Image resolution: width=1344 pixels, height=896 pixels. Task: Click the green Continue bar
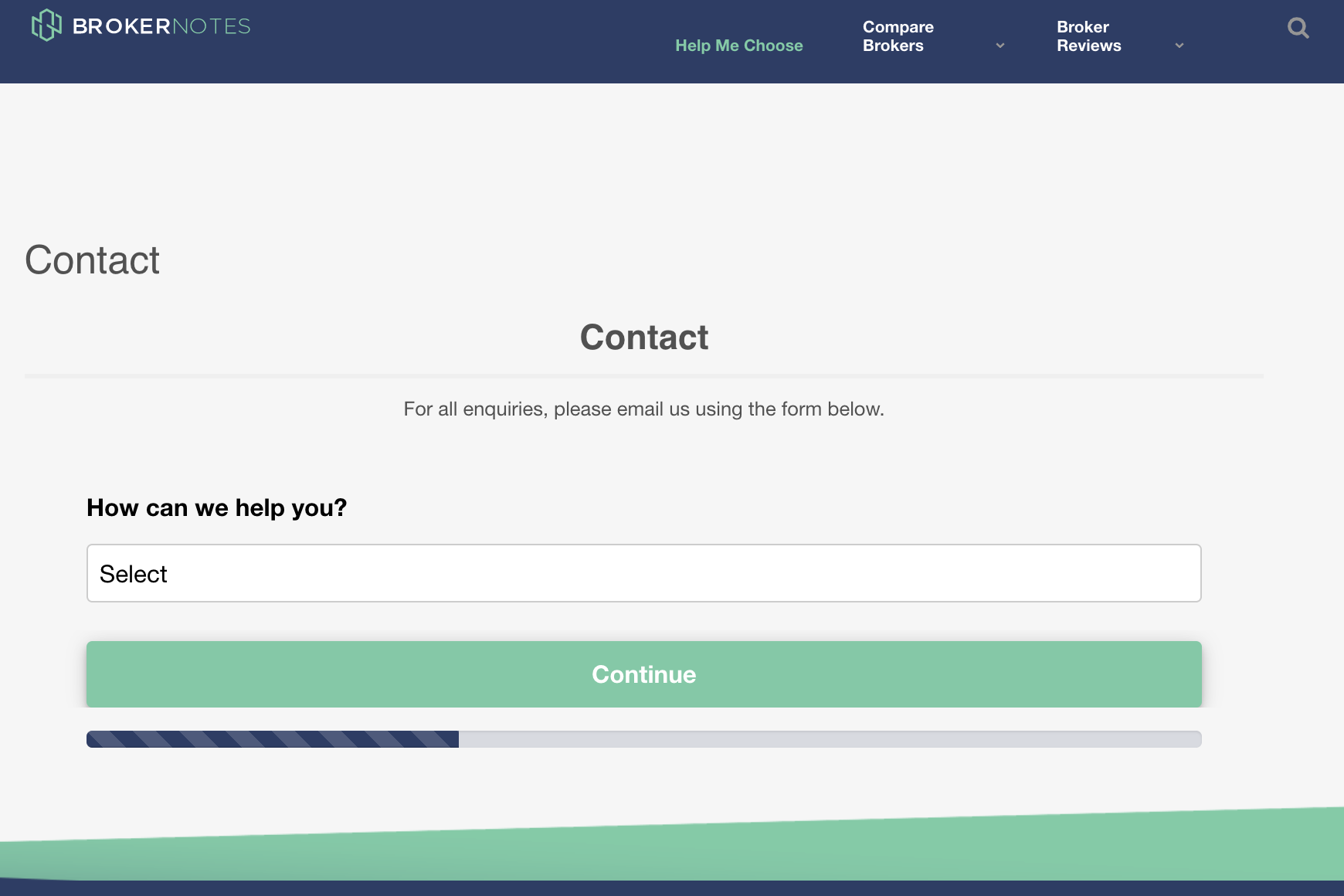point(643,674)
